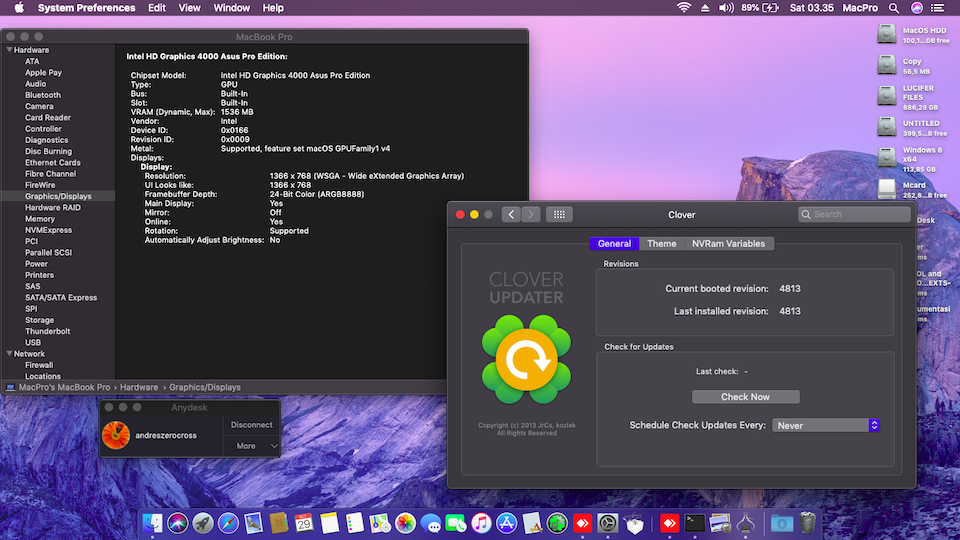The width and height of the screenshot is (960, 540).
Task: Select Bluetooth in hardware sidebar
Action: click(43, 95)
